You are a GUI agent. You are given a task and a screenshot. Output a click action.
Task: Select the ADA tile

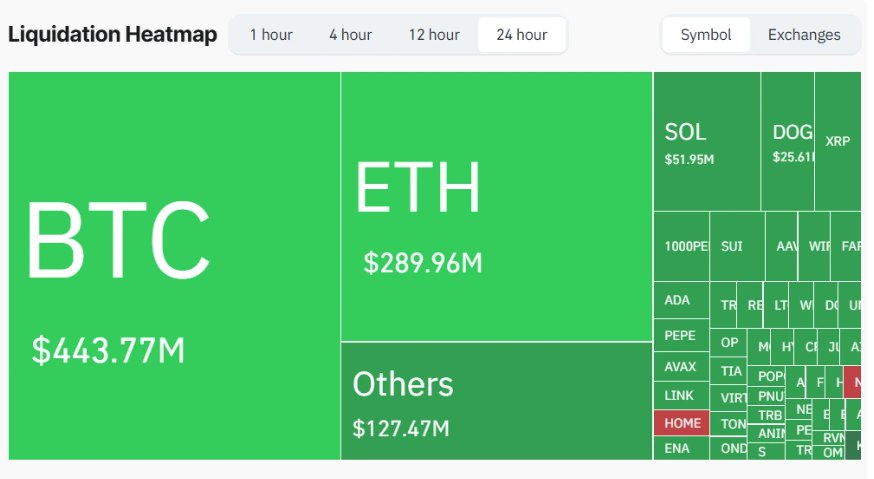(x=681, y=300)
